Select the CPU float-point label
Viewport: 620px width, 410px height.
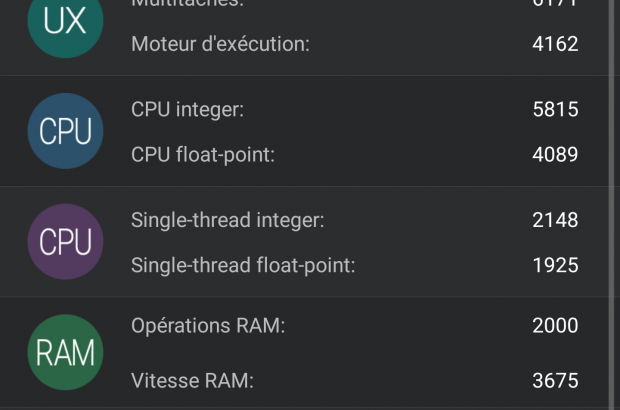(x=202, y=154)
